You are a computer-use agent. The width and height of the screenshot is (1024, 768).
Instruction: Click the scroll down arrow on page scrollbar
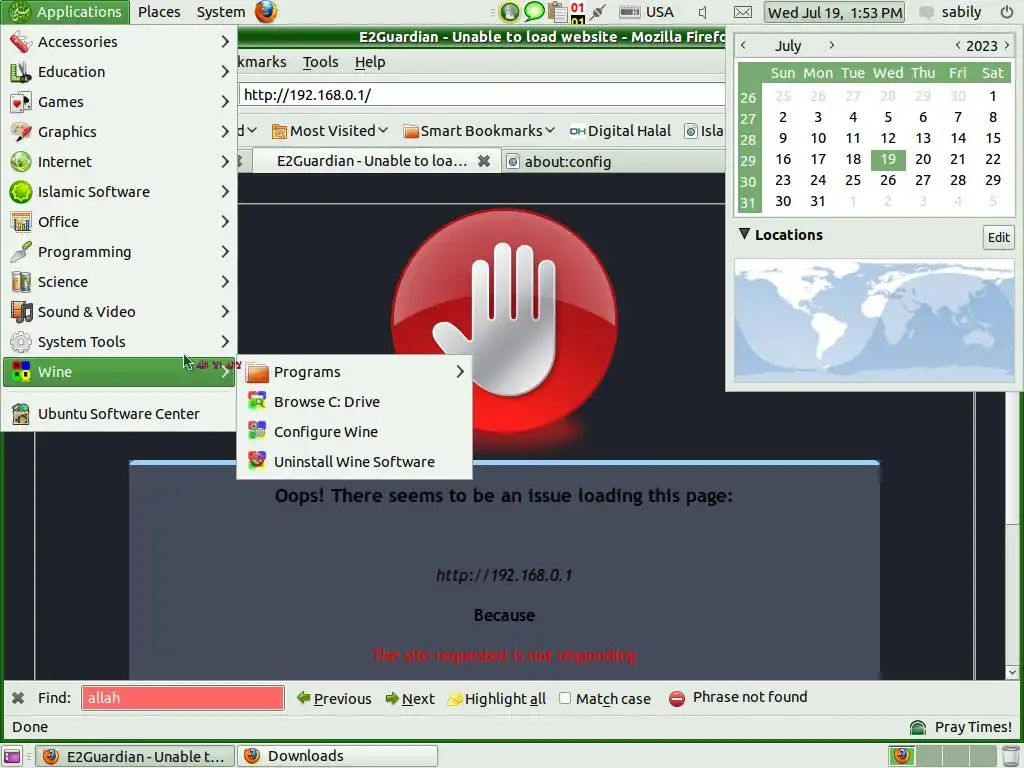click(x=1012, y=672)
